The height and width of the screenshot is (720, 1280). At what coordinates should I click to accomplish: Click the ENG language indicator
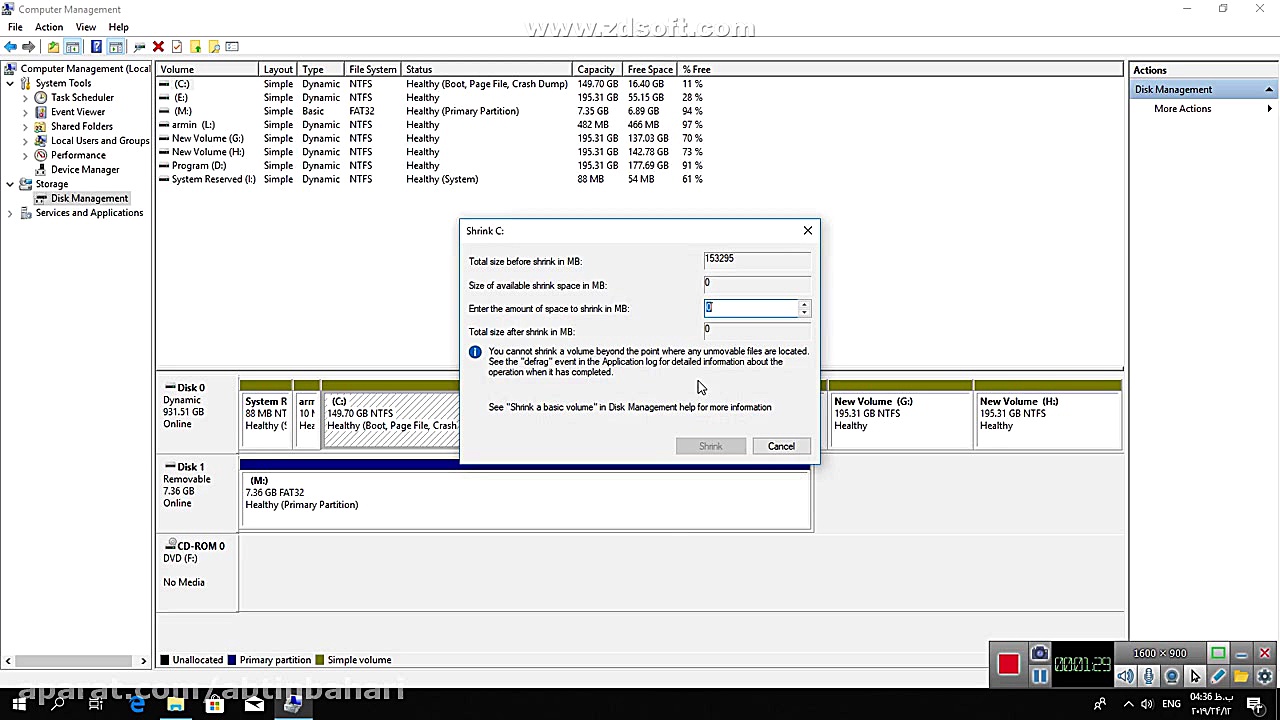click(1171, 705)
